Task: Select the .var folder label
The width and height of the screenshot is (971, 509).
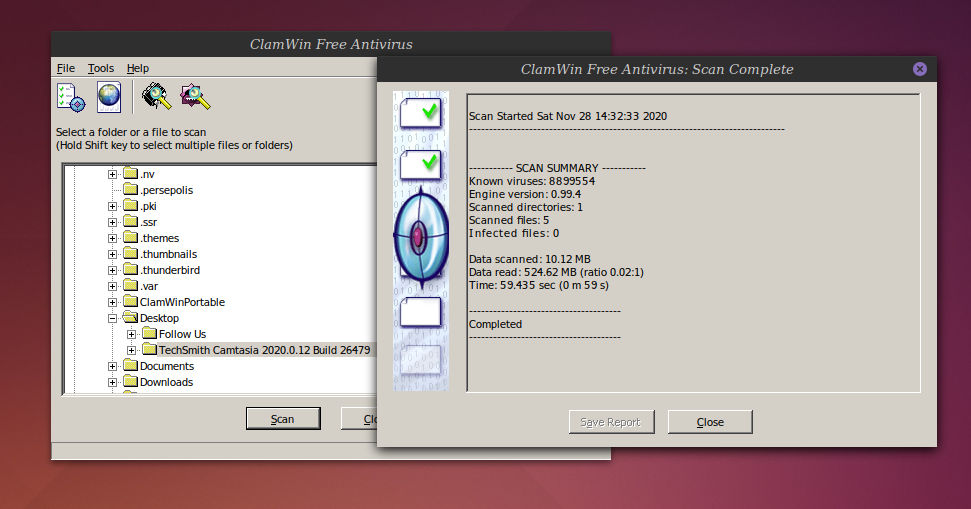Action: click(149, 287)
